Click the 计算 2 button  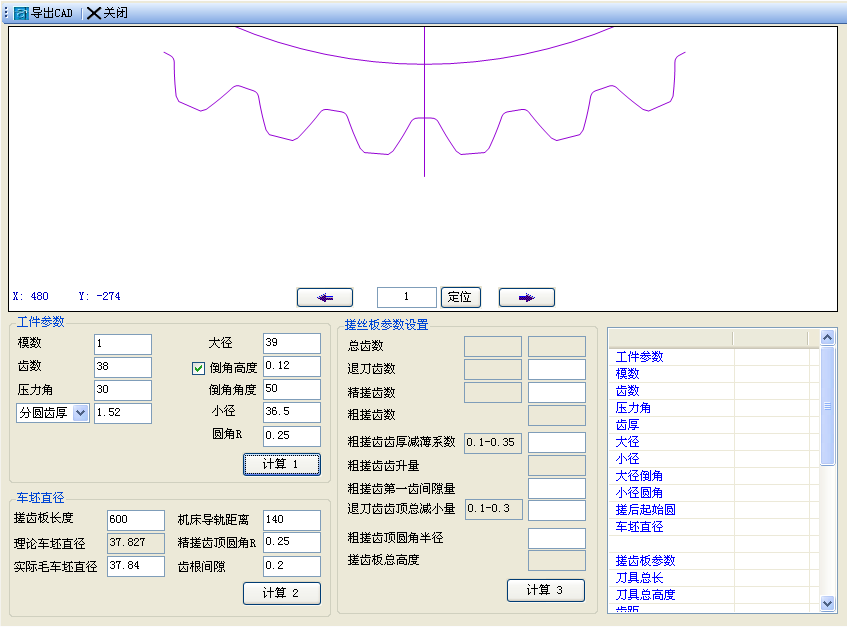(x=281, y=593)
